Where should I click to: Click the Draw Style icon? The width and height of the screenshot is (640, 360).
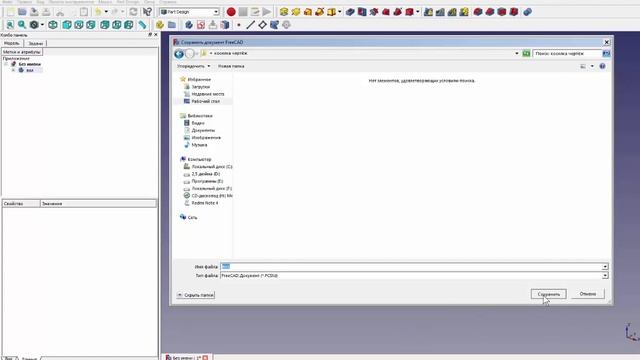(34, 25)
